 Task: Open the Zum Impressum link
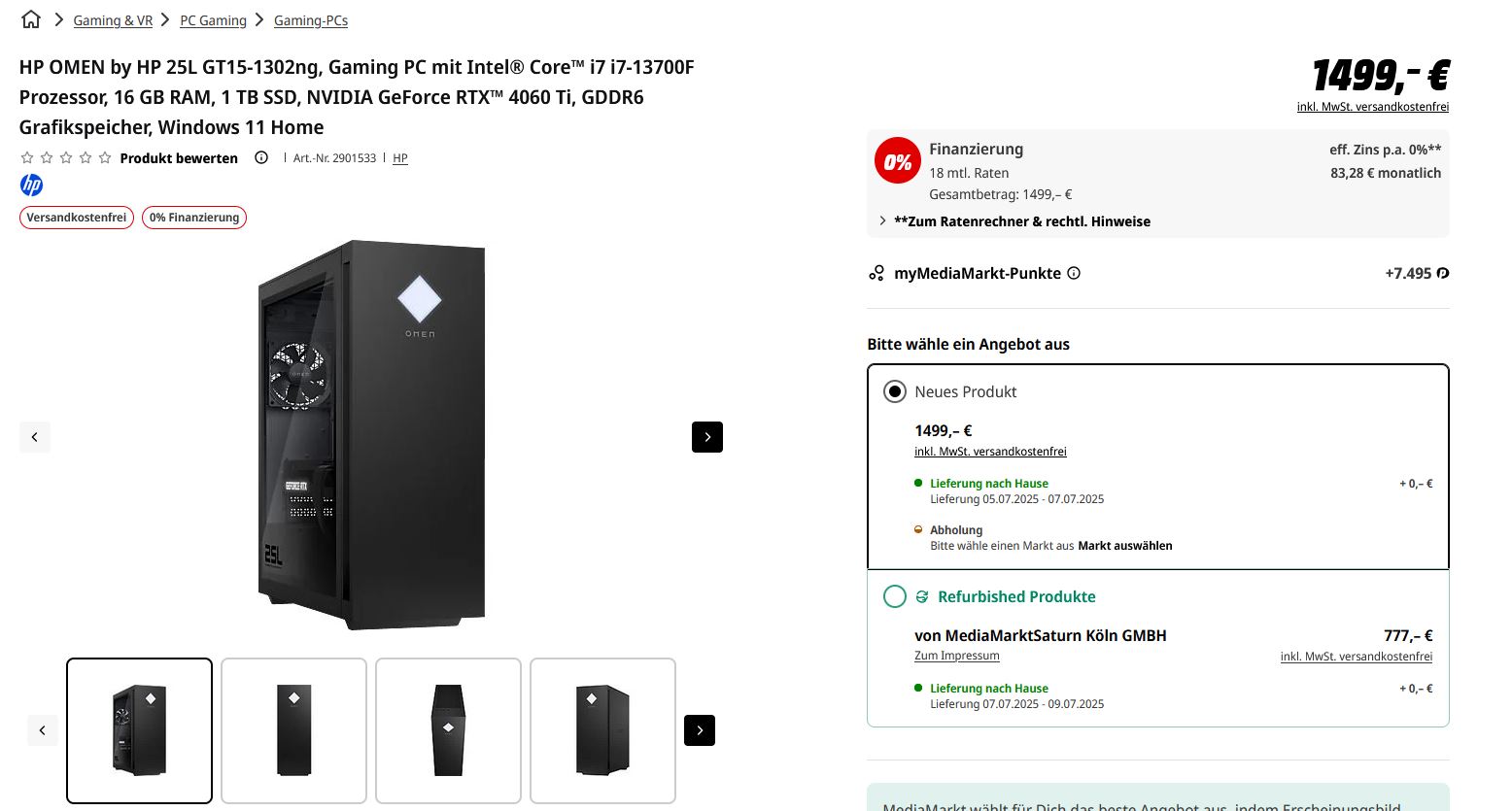point(956,656)
